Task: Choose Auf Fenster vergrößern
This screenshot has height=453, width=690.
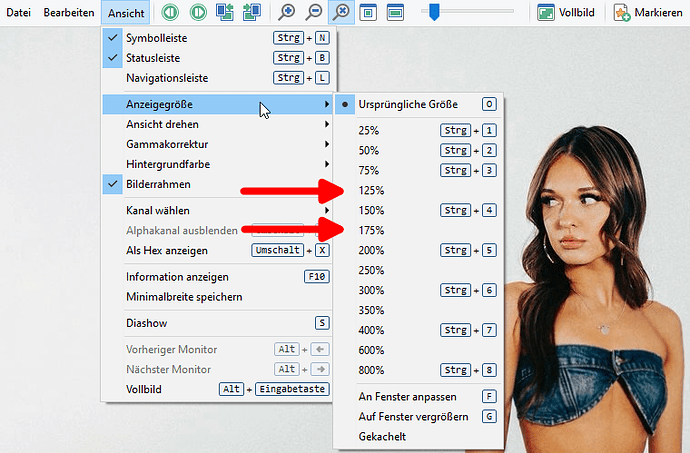Action: (418, 416)
